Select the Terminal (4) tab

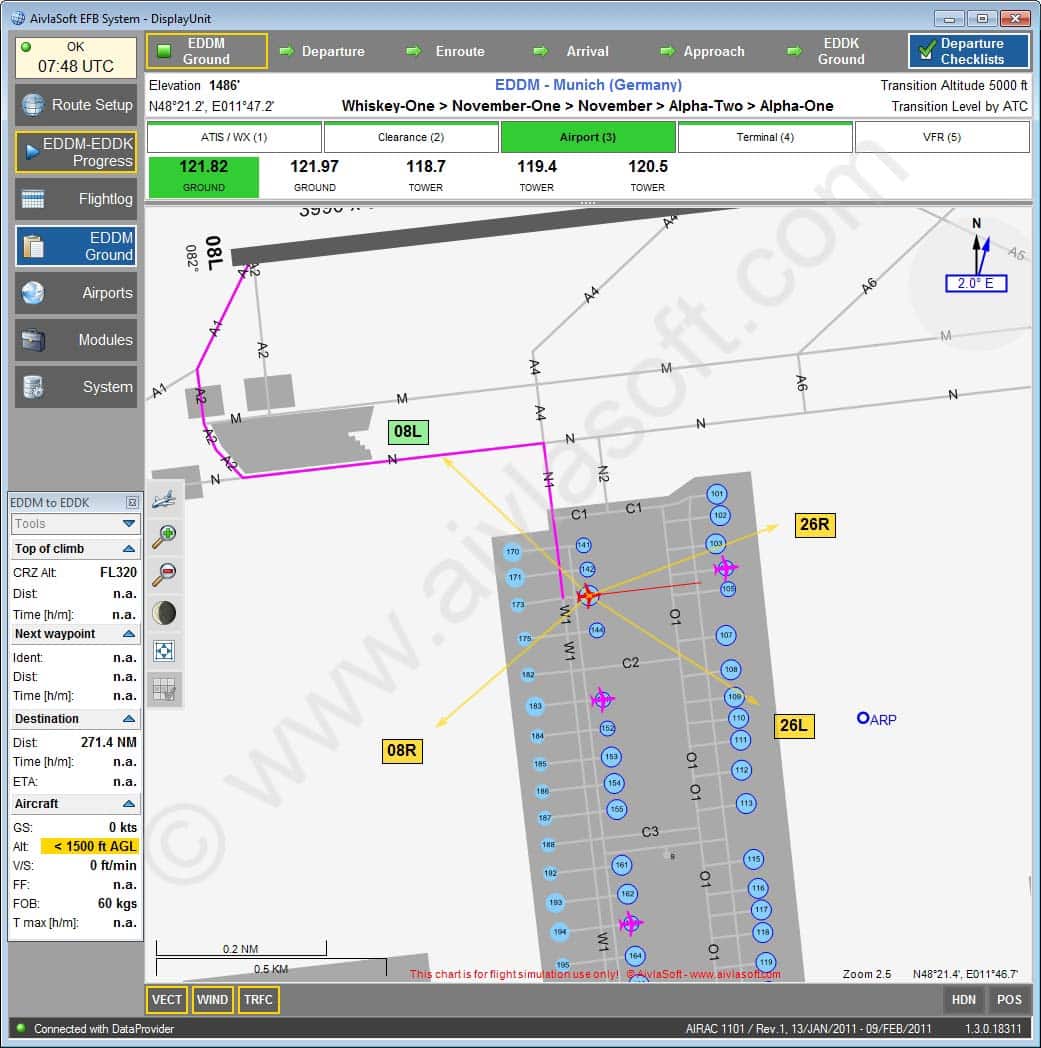tap(765, 137)
